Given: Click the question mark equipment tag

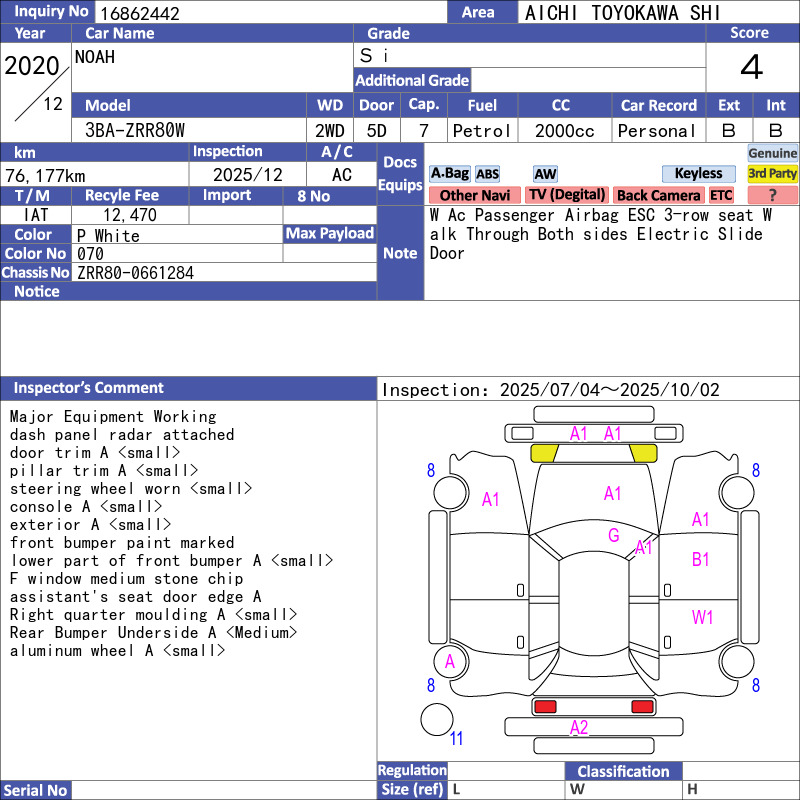Looking at the screenshot, I should [x=772, y=195].
